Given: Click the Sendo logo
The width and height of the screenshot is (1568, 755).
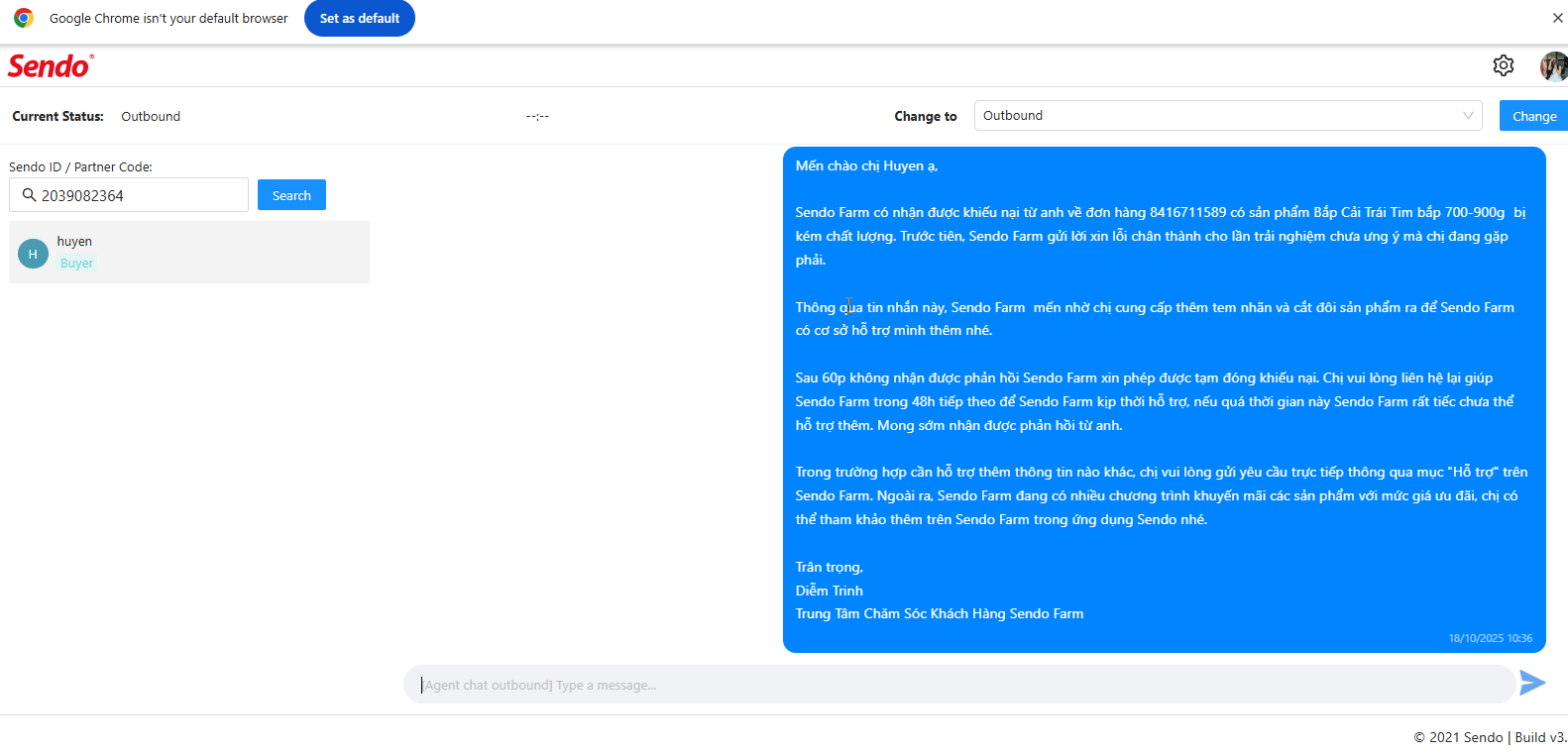Looking at the screenshot, I should [51, 66].
